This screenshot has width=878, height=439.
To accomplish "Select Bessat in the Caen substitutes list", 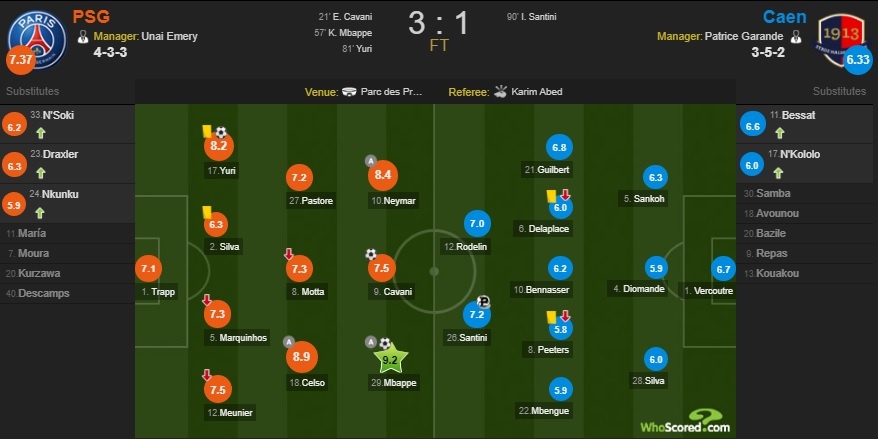I will coord(798,116).
